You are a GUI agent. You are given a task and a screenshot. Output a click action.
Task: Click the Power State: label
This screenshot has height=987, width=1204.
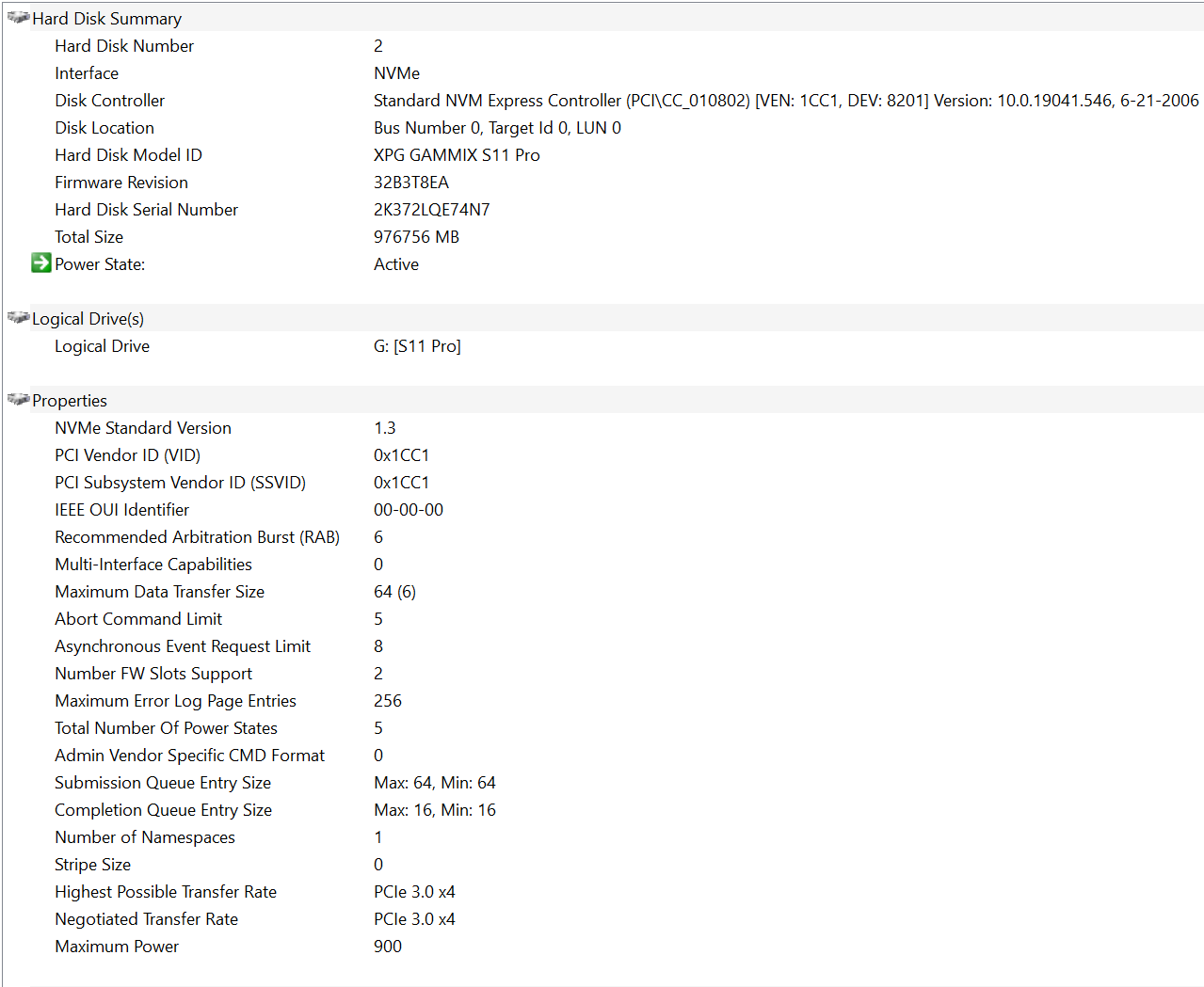pos(100,264)
